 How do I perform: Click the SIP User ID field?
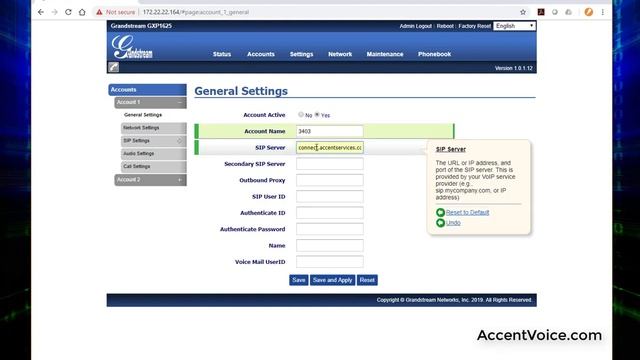[x=329, y=196]
